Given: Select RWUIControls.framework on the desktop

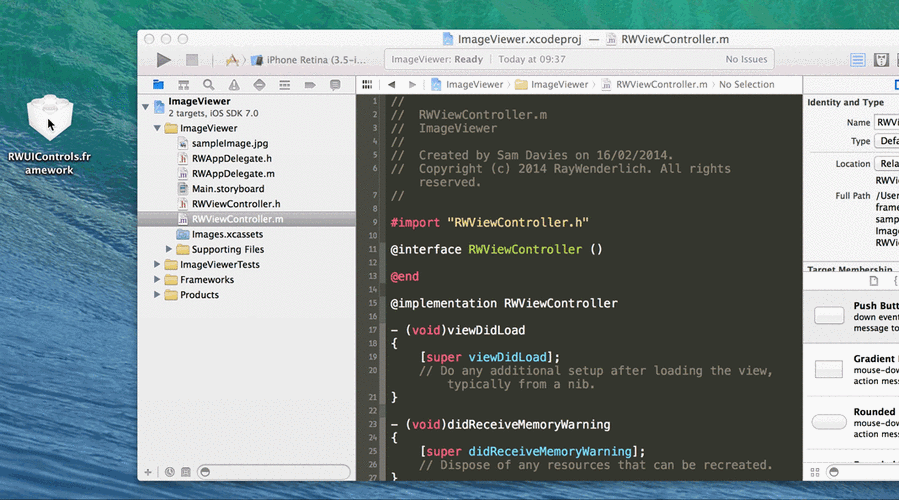Looking at the screenshot, I should coord(49,135).
